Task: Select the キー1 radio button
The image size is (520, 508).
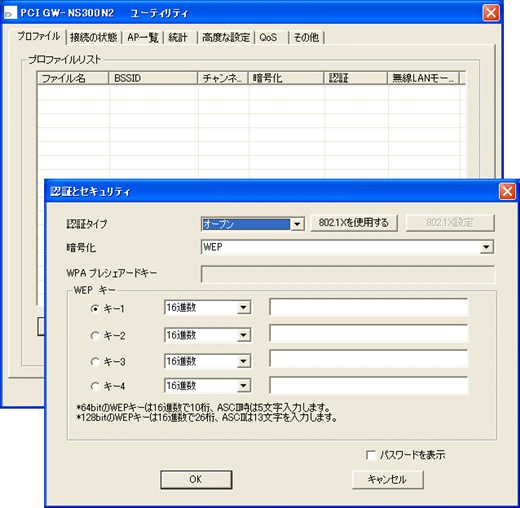Action: pos(95,309)
